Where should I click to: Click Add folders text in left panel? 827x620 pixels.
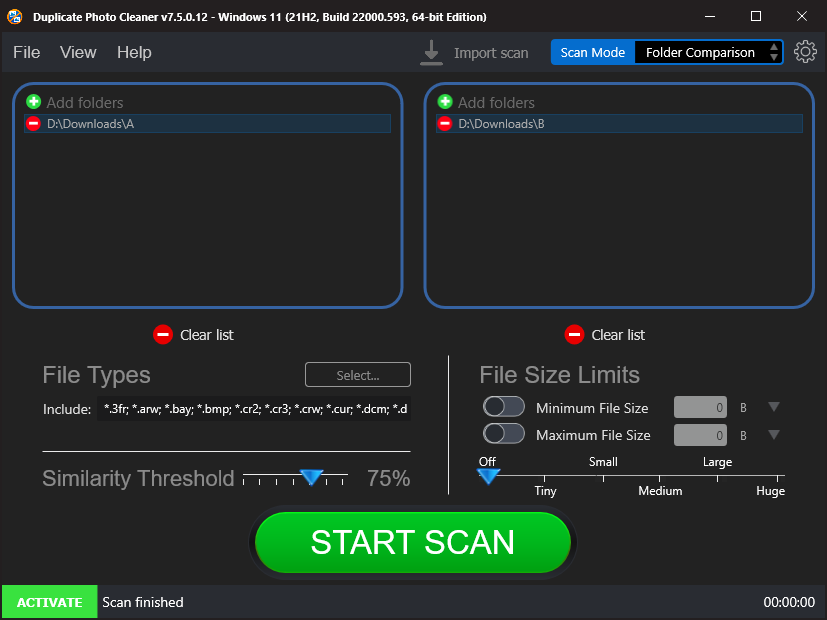pos(85,102)
